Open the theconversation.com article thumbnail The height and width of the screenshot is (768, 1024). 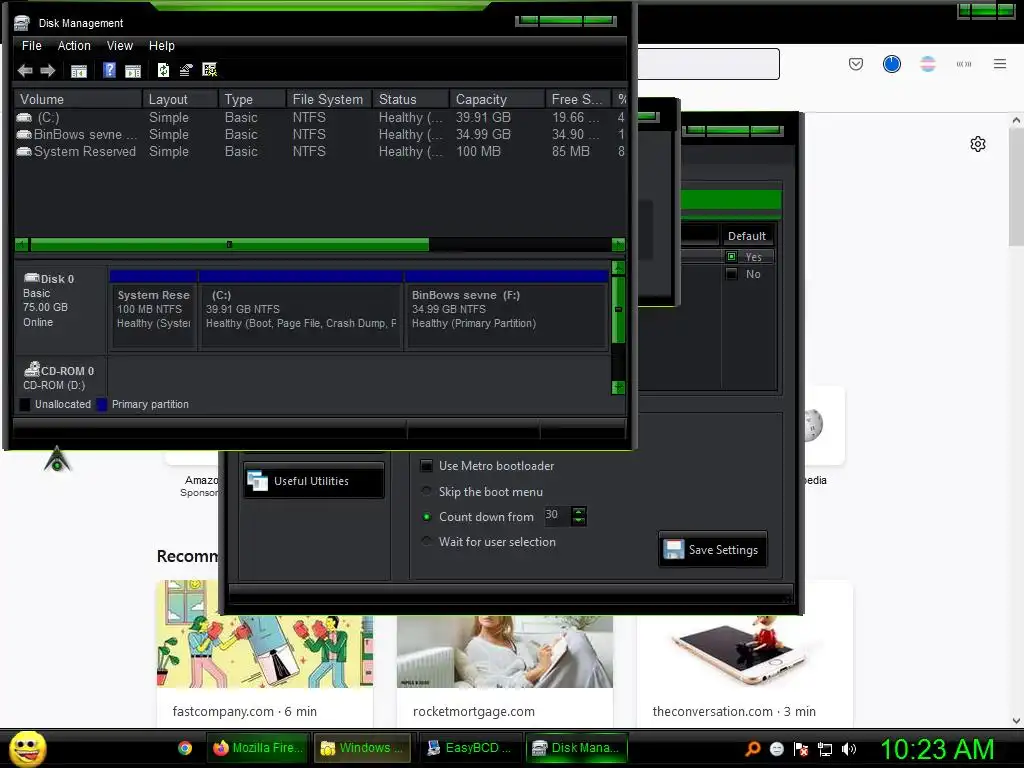click(x=744, y=652)
